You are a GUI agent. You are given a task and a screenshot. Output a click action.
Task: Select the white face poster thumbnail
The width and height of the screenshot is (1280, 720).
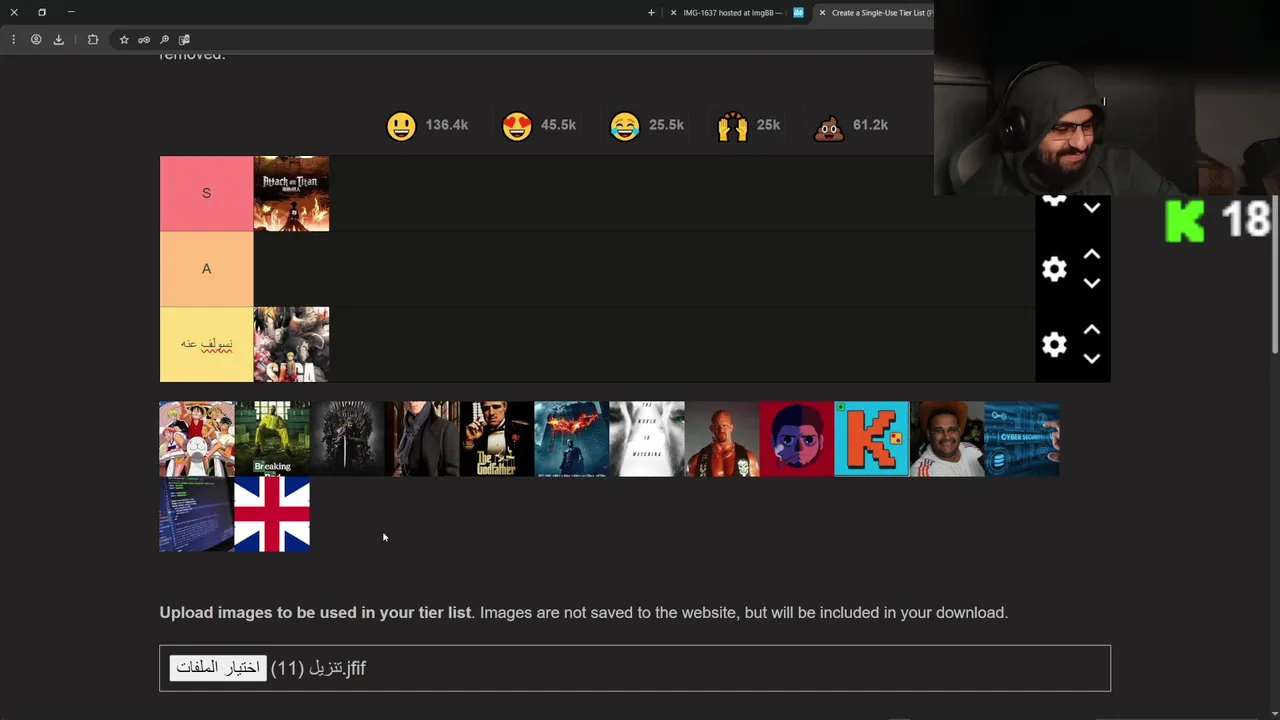(647, 439)
